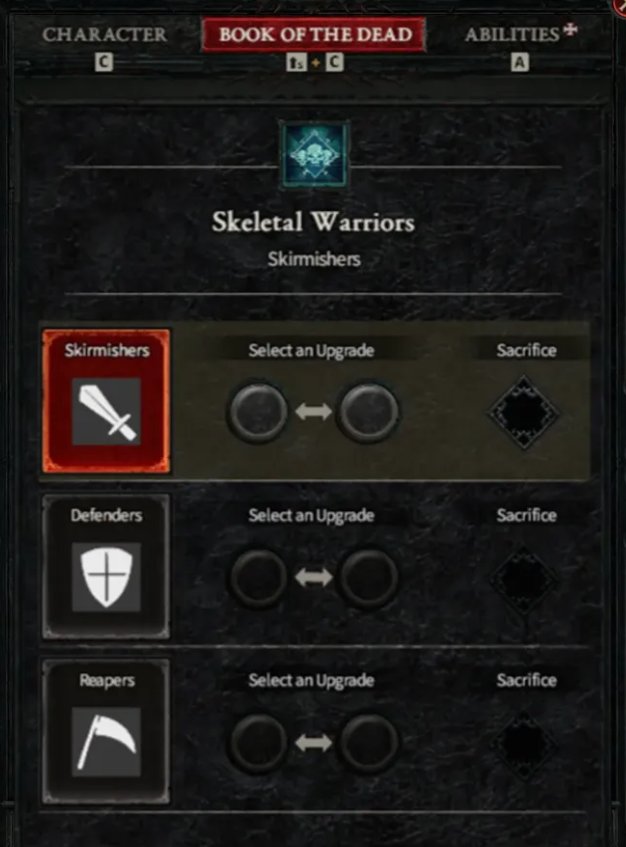Select the Reapers scythe icon

[x=106, y=742]
